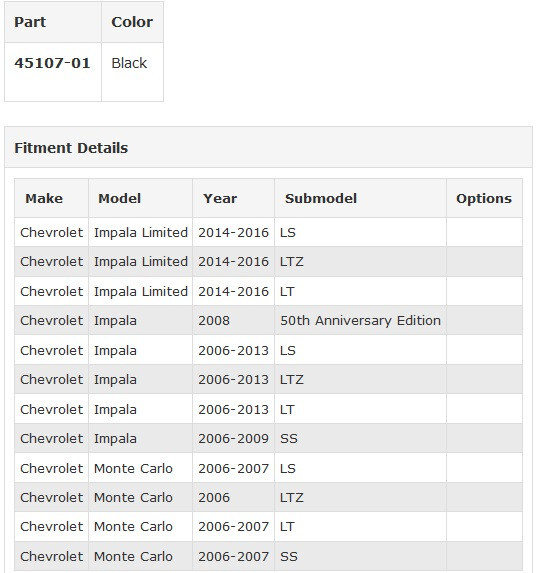The height and width of the screenshot is (573, 546).
Task: Click the Impala 2006-2013 LTZ submodel
Action: 292,380
